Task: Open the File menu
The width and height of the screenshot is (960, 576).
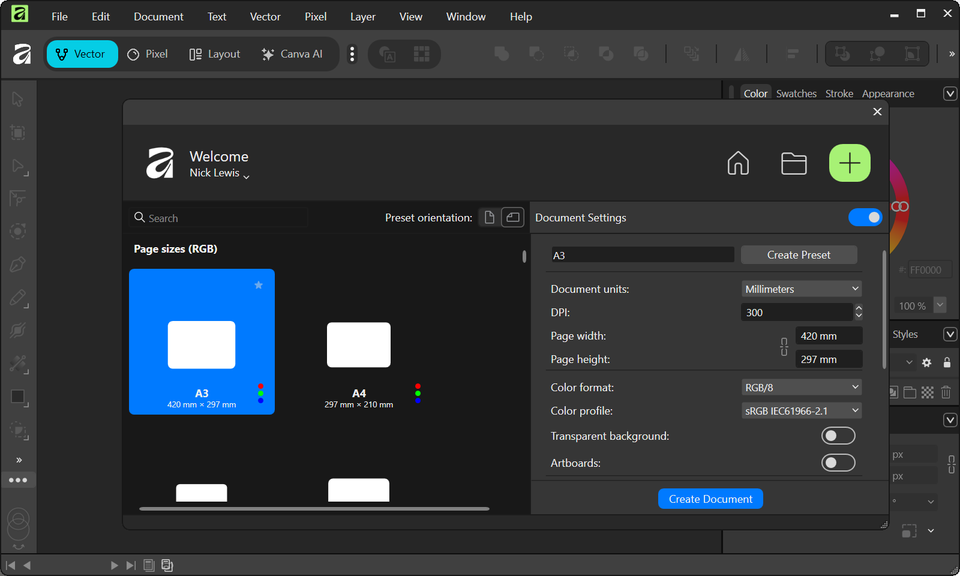Action: pos(59,17)
